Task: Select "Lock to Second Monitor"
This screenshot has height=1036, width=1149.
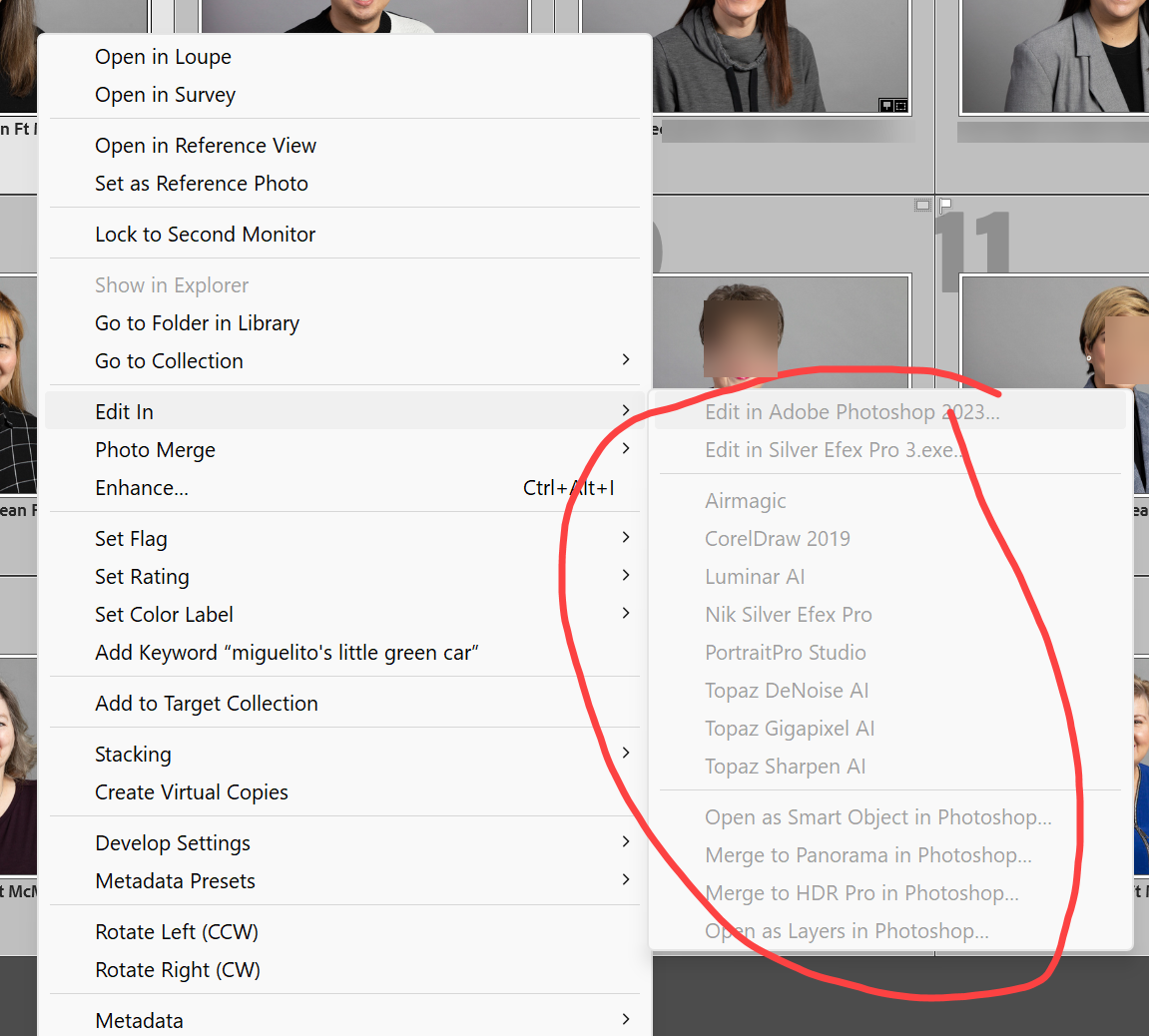Action: point(205,234)
